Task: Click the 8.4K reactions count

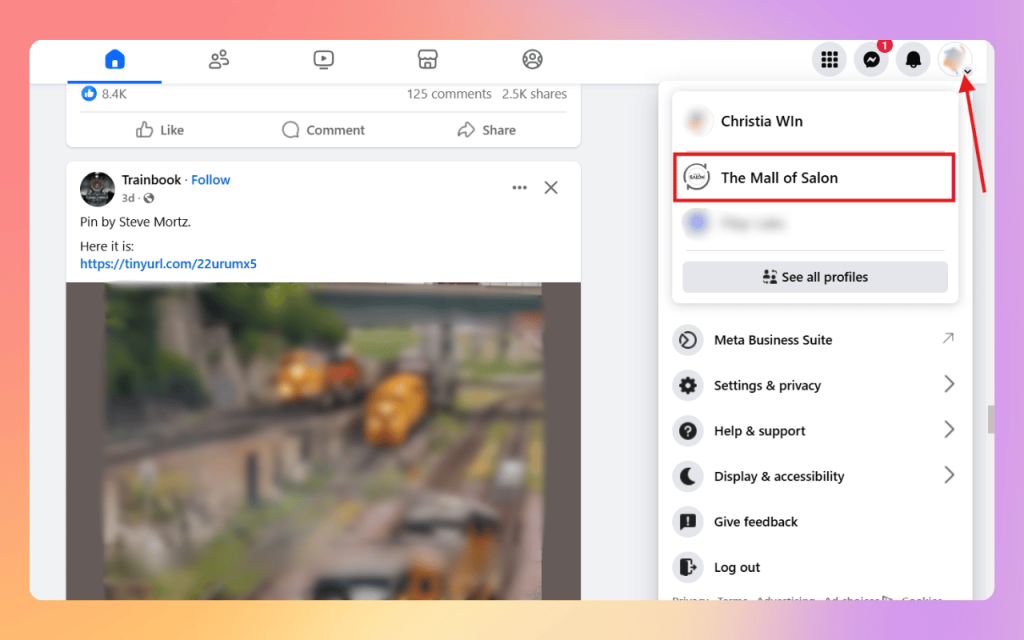Action: click(x=114, y=94)
